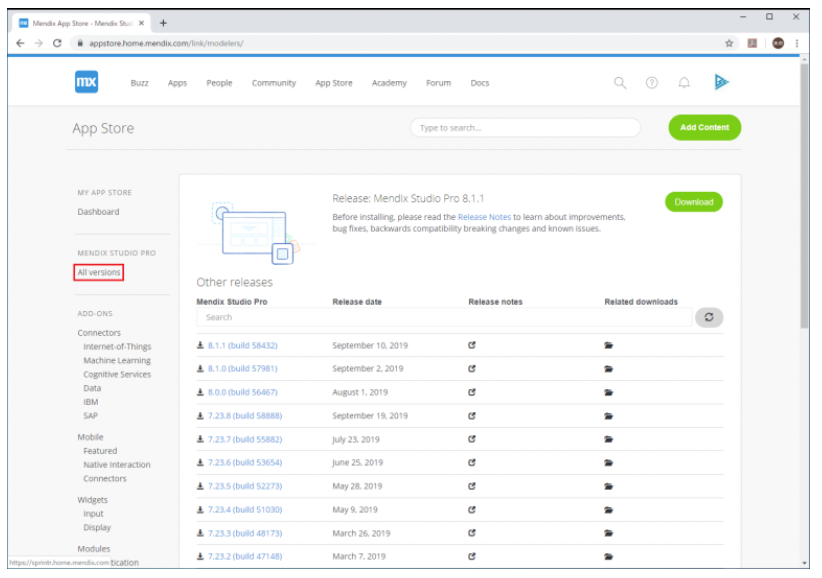
Task: Go to Apps in the top navigation
Action: click(x=177, y=83)
